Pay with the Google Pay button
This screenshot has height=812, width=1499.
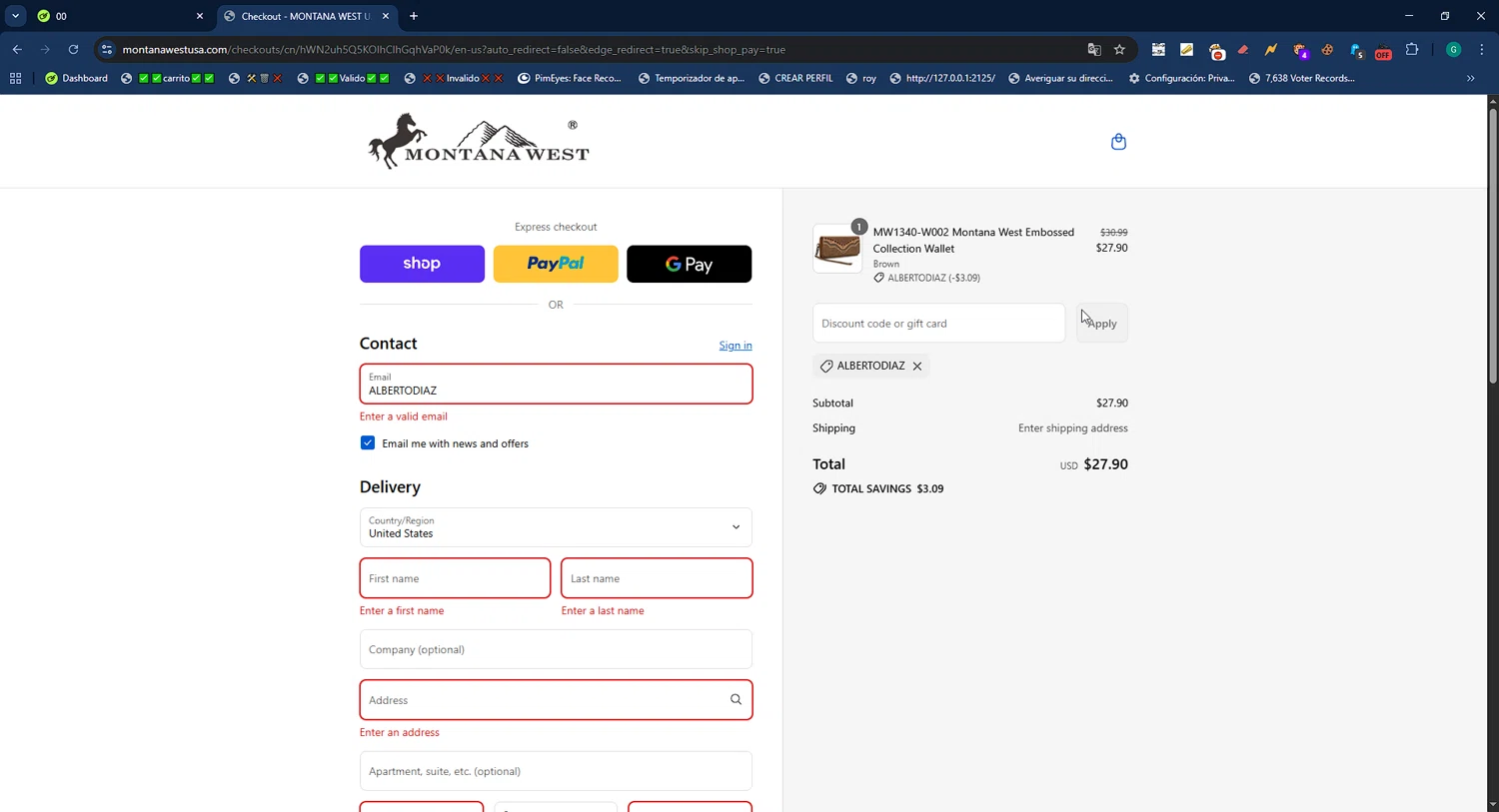pyautogui.click(x=689, y=264)
